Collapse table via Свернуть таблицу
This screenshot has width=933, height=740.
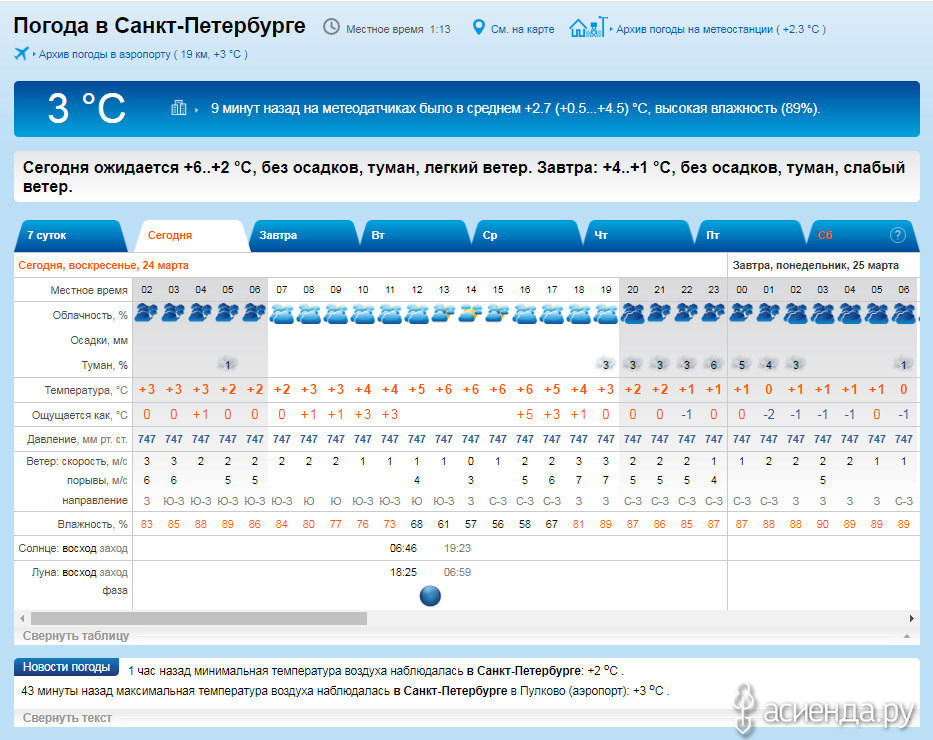click(x=76, y=635)
